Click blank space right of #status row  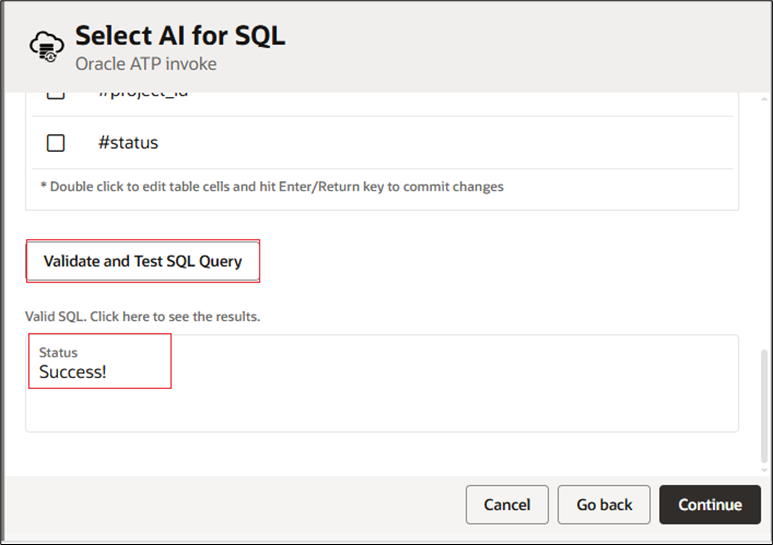pyautogui.click(x=450, y=143)
